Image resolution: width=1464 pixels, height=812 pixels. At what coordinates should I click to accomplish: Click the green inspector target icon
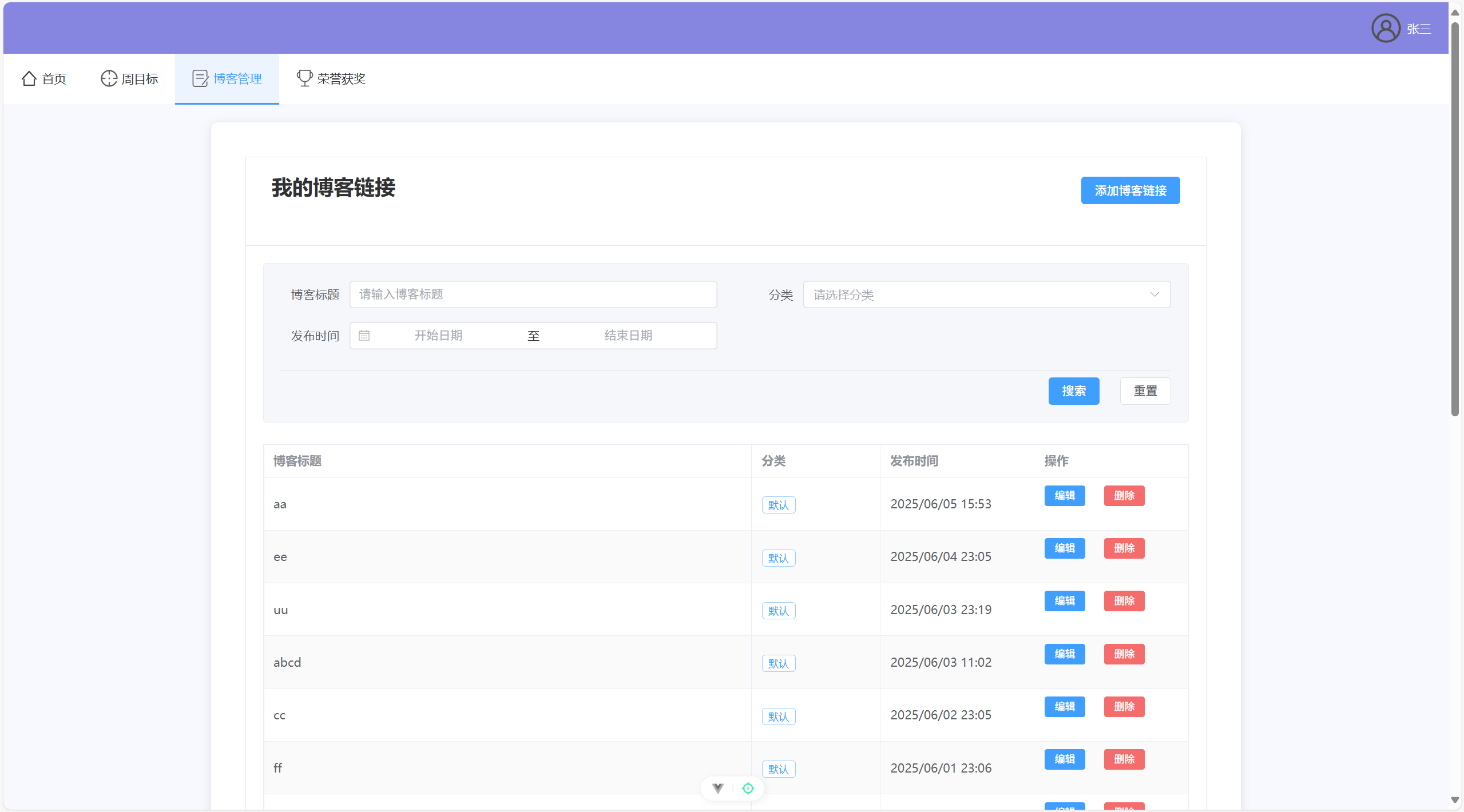coord(748,789)
